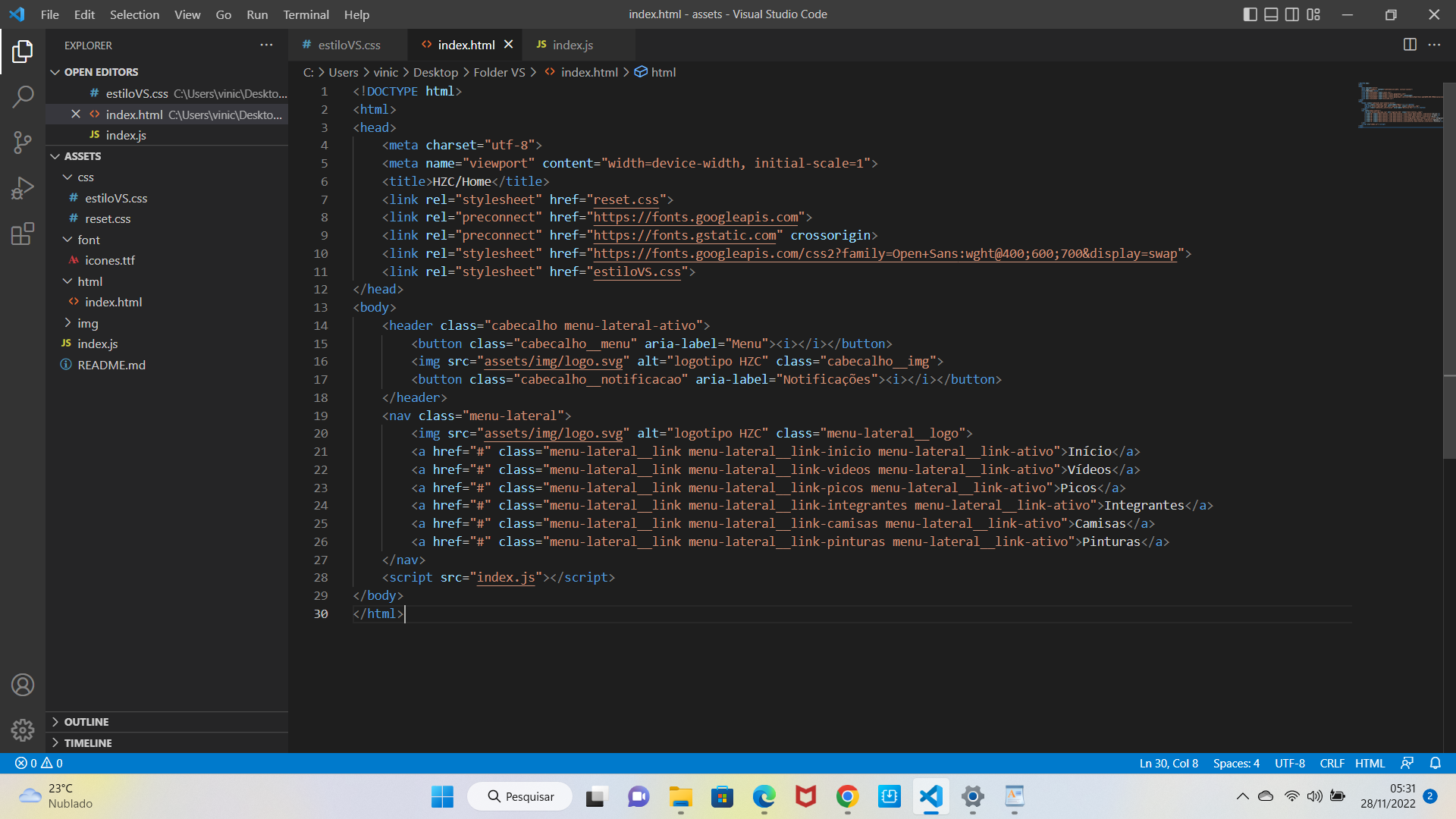Open Windows Start button
The height and width of the screenshot is (819, 1456).
(x=442, y=796)
